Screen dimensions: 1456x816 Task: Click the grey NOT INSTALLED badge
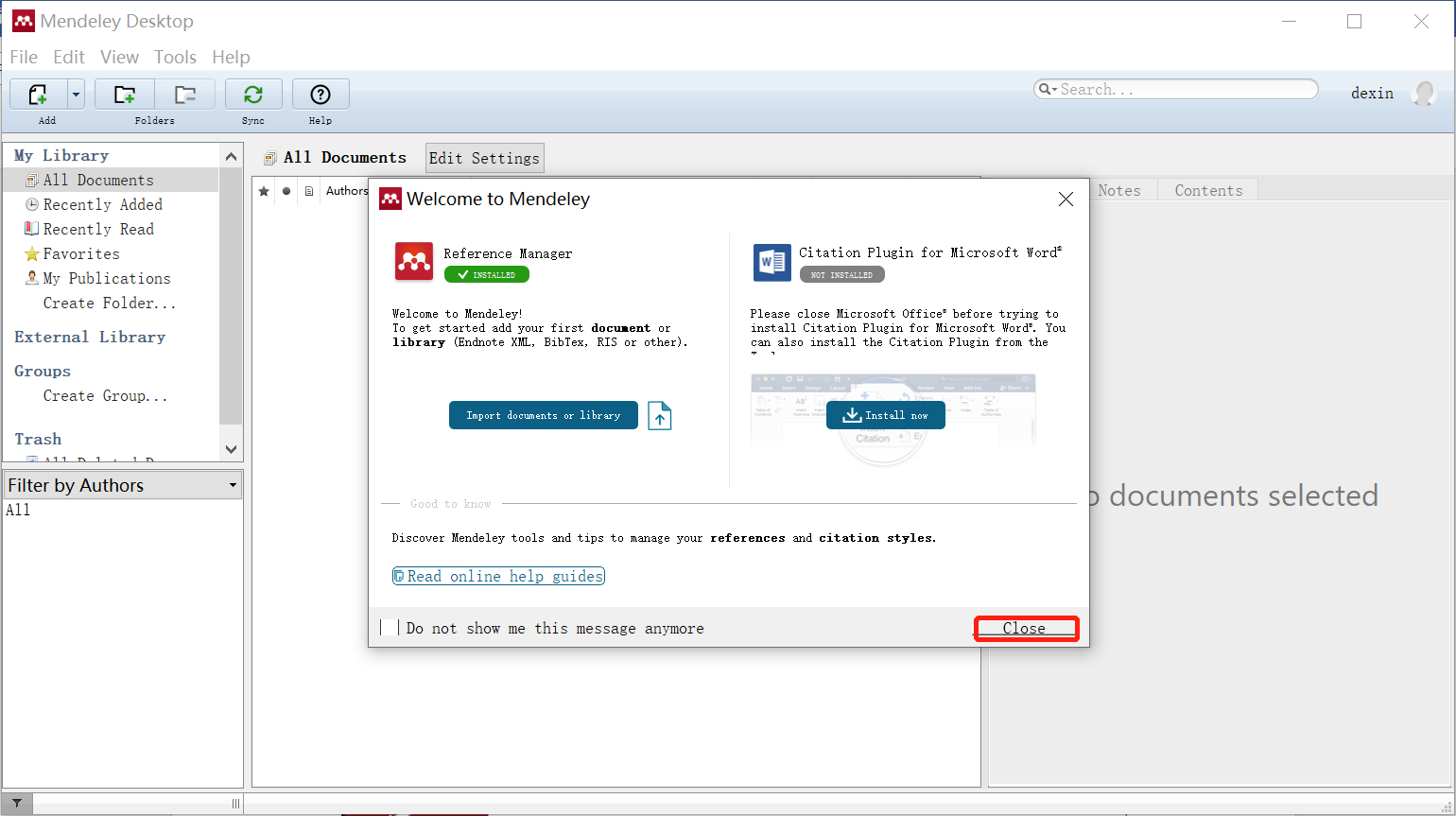[x=842, y=275]
